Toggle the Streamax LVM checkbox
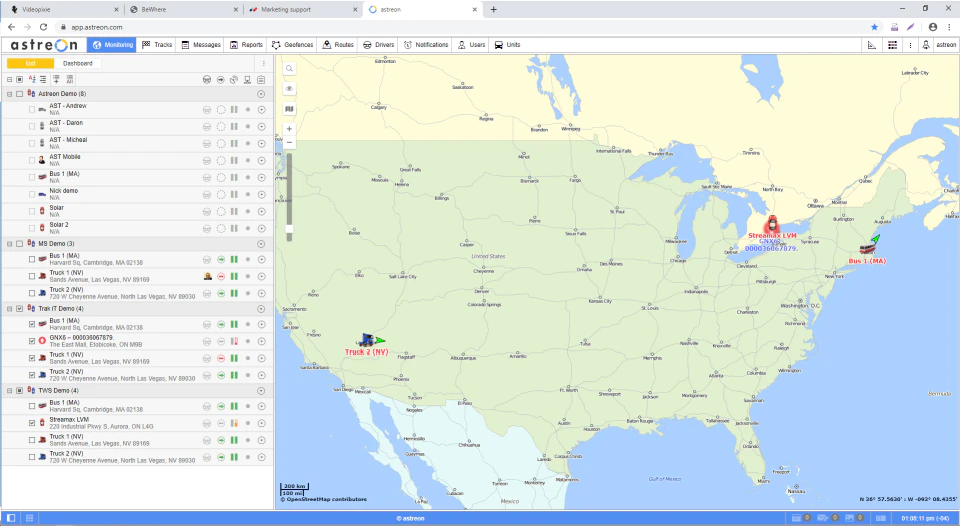The width and height of the screenshot is (960, 526). click(x=32, y=423)
